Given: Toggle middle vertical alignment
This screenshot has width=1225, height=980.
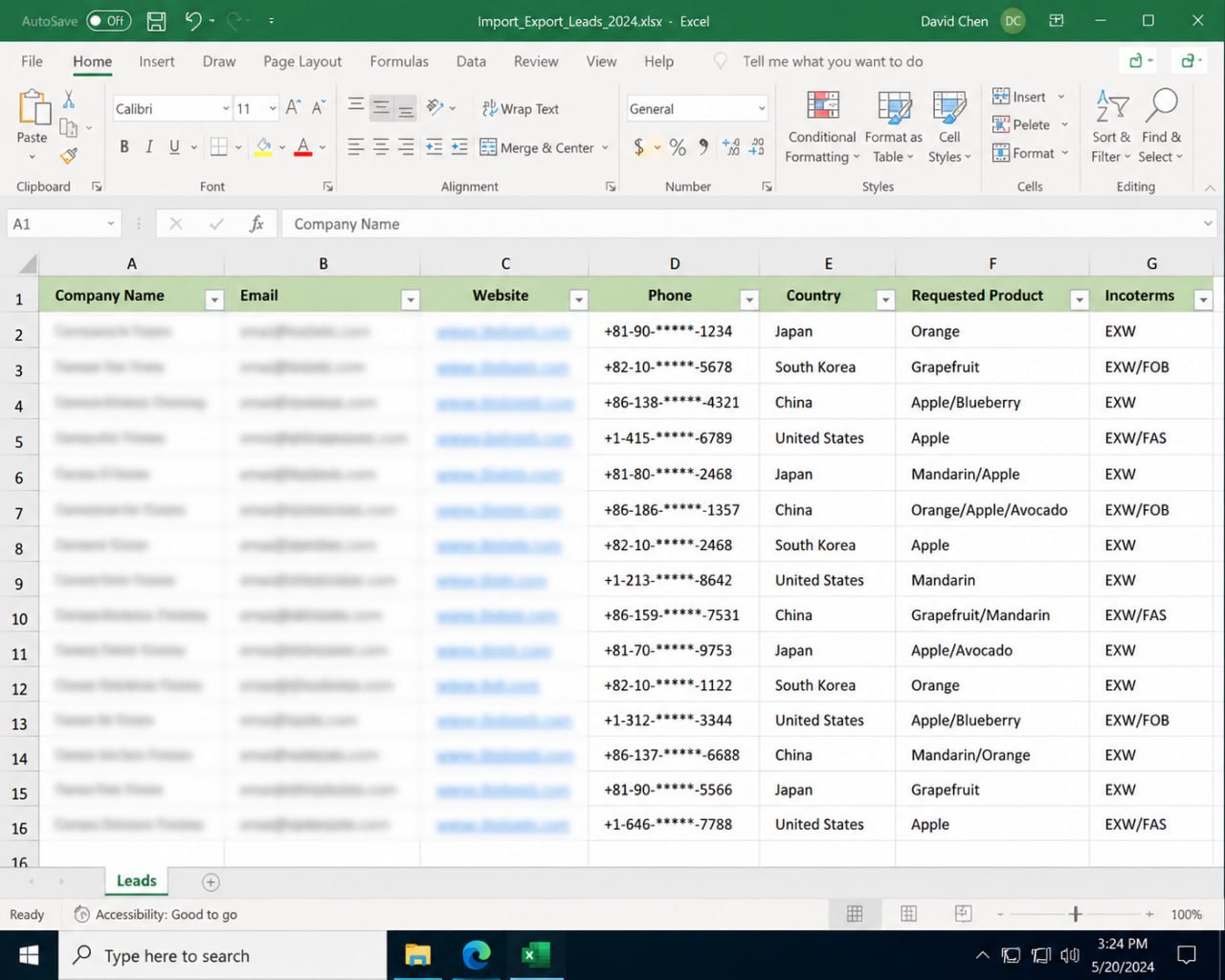Looking at the screenshot, I should pos(381,107).
